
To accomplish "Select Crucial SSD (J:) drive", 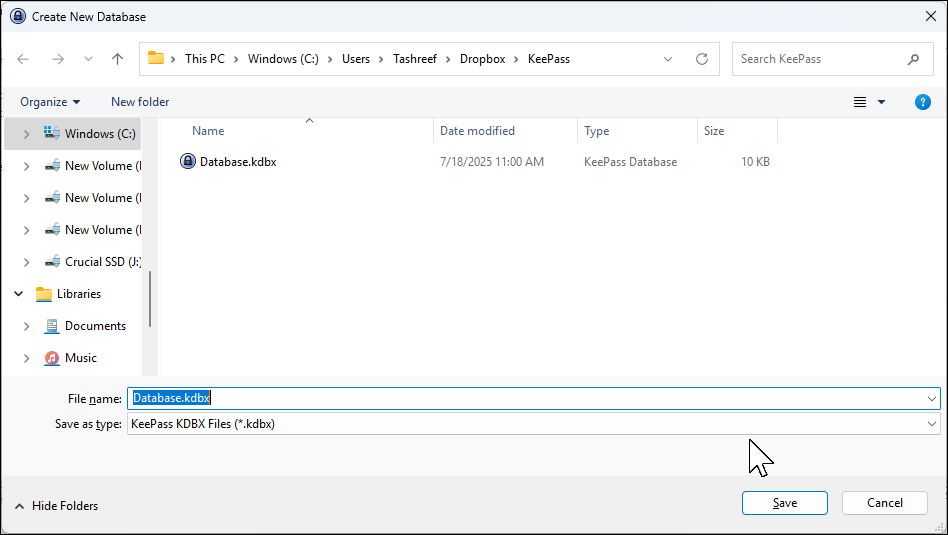I will click(103, 262).
